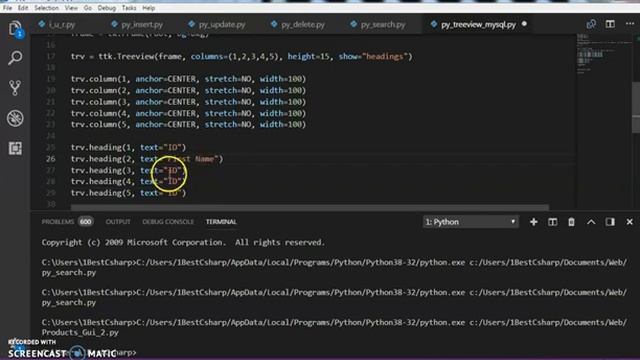Click the 600 problems count badge

(x=86, y=222)
